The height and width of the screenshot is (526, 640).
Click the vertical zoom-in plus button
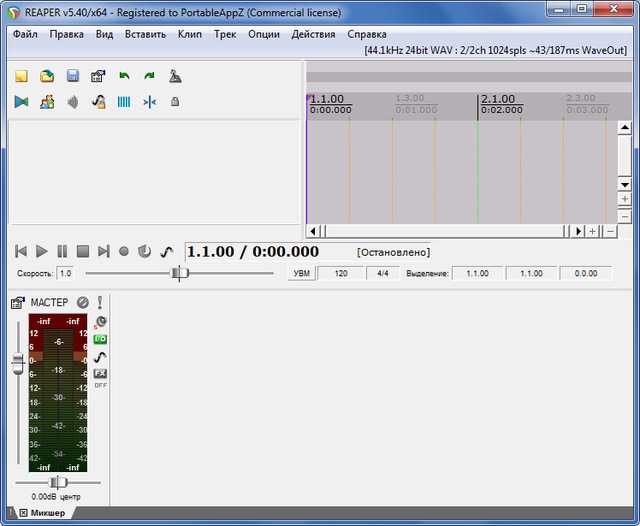pyautogui.click(x=625, y=199)
